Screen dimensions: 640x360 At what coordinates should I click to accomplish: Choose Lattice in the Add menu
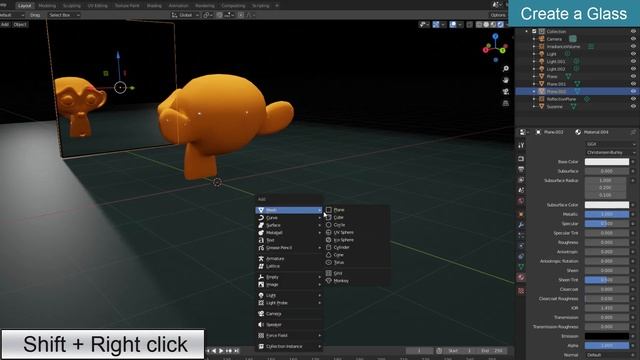click(289, 266)
